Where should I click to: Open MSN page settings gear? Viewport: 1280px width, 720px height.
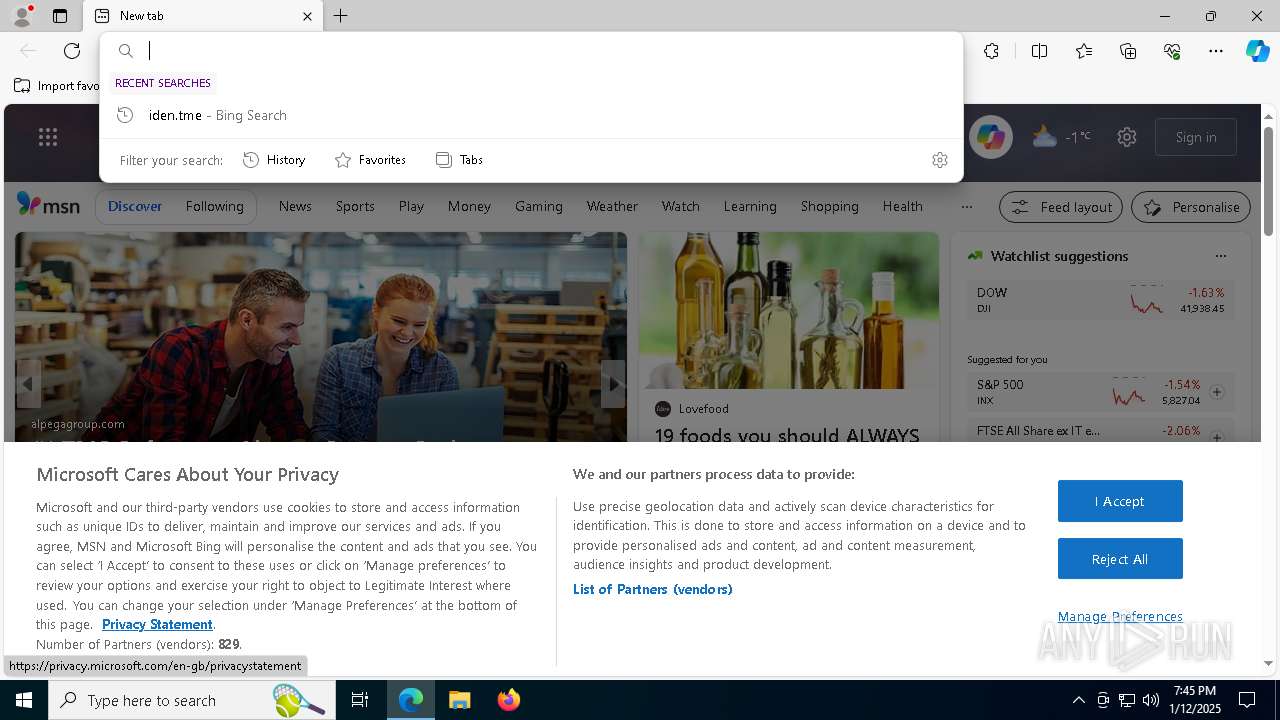[x=1127, y=137]
